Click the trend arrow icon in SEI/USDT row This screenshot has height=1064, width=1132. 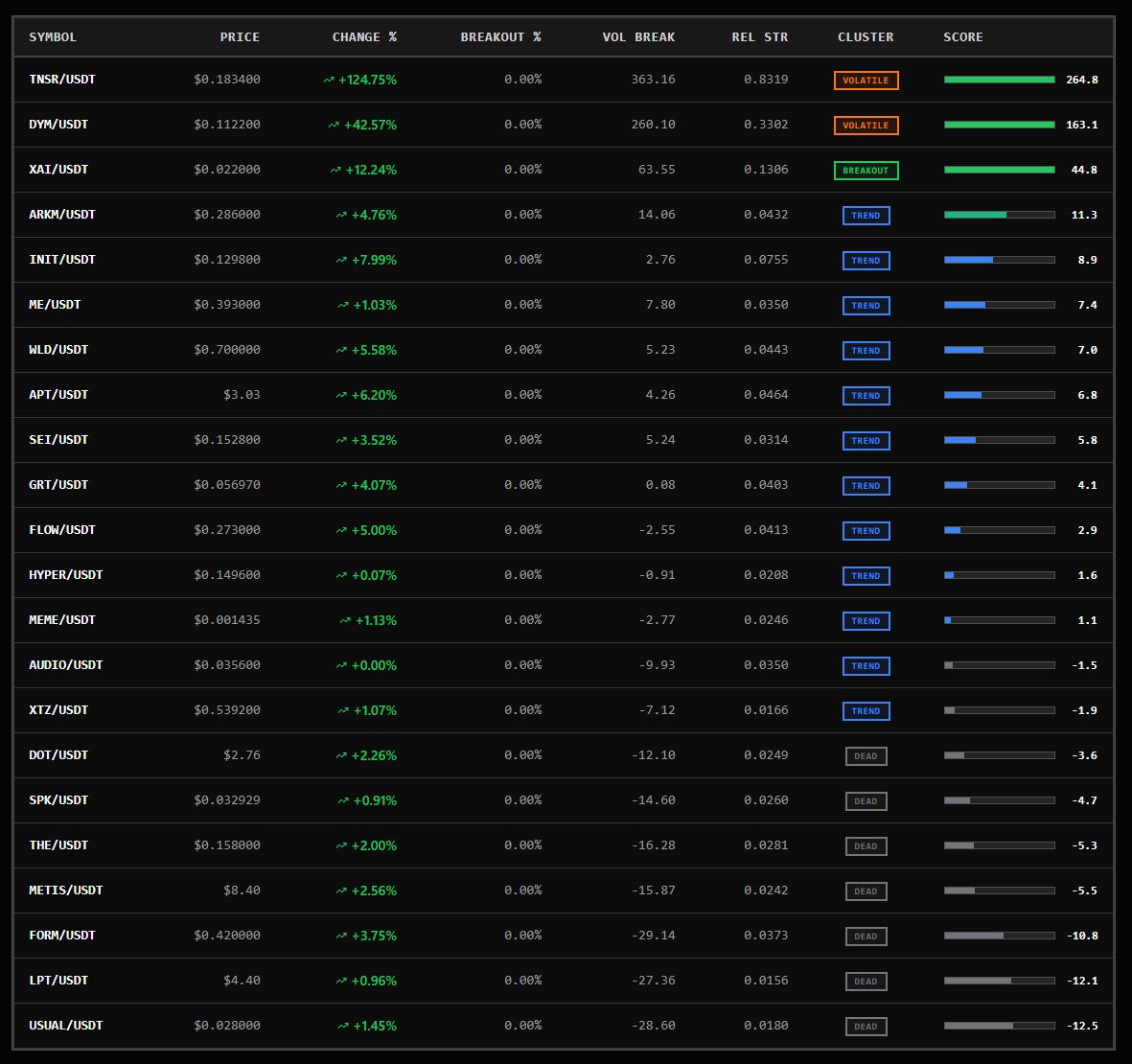(341, 440)
